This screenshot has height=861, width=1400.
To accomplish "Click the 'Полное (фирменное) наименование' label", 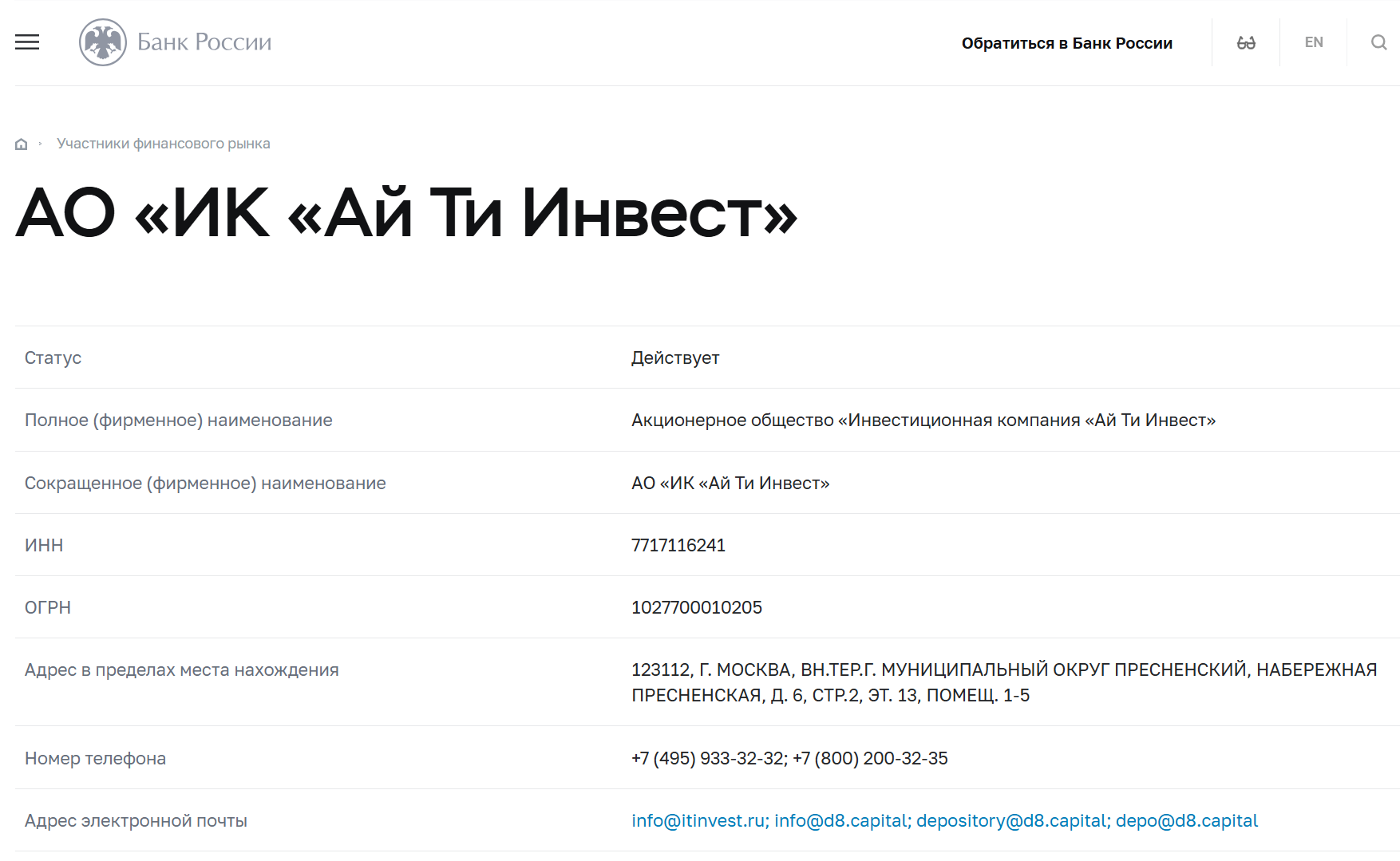I will pos(179,420).
